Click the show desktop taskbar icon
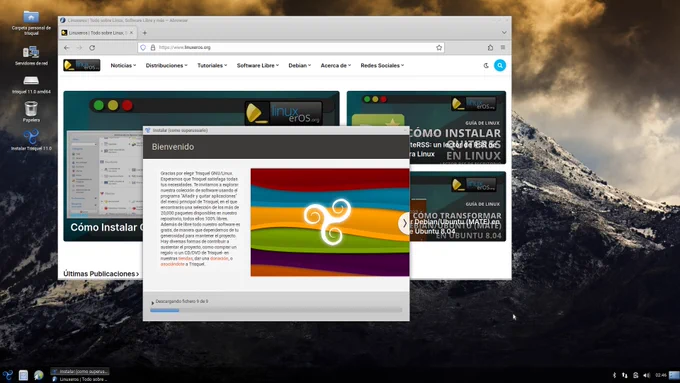680x383 pixels. coord(23,375)
